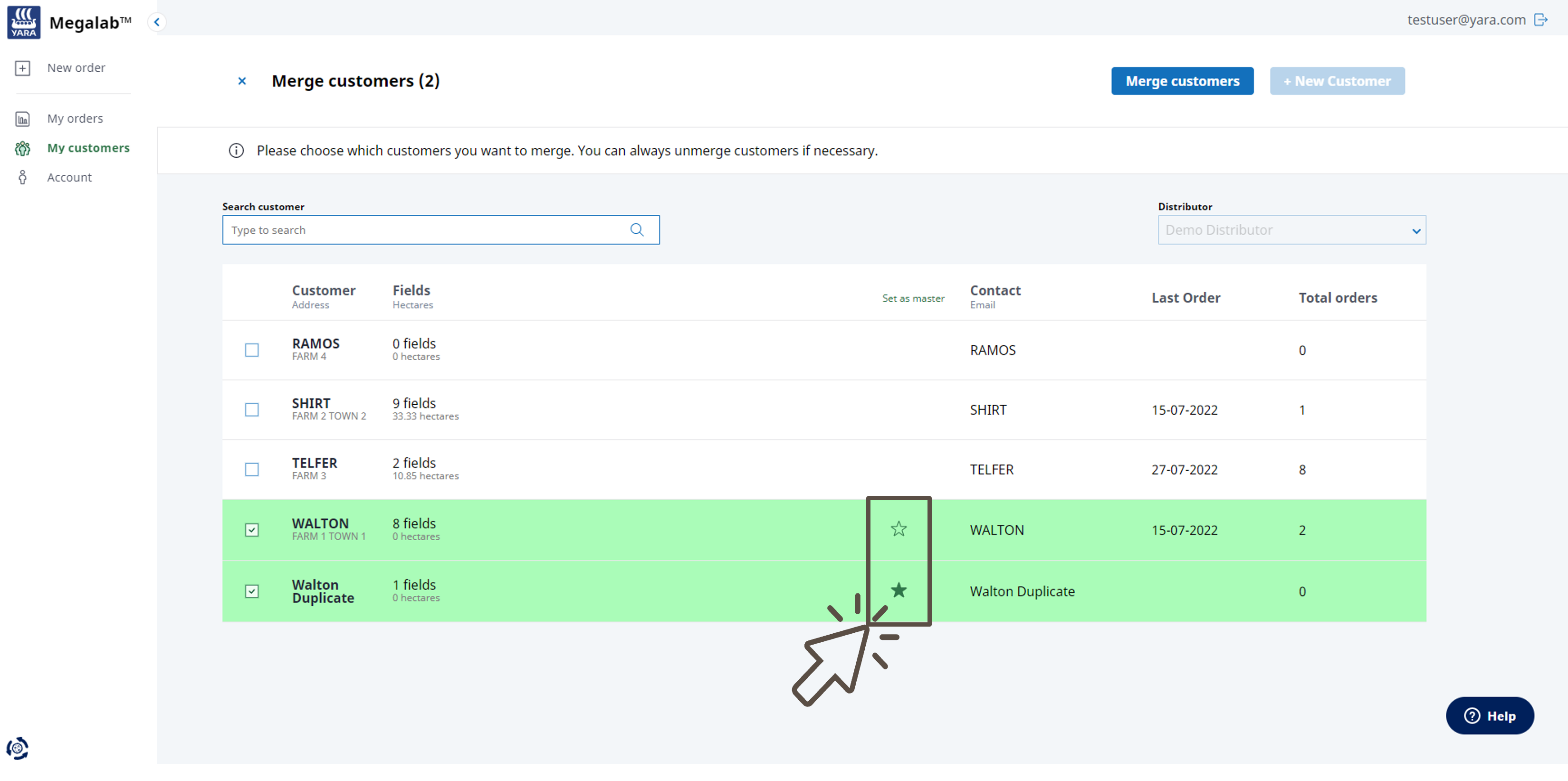Open the Help widget
Screen dimensions: 1568x781
coord(1490,716)
